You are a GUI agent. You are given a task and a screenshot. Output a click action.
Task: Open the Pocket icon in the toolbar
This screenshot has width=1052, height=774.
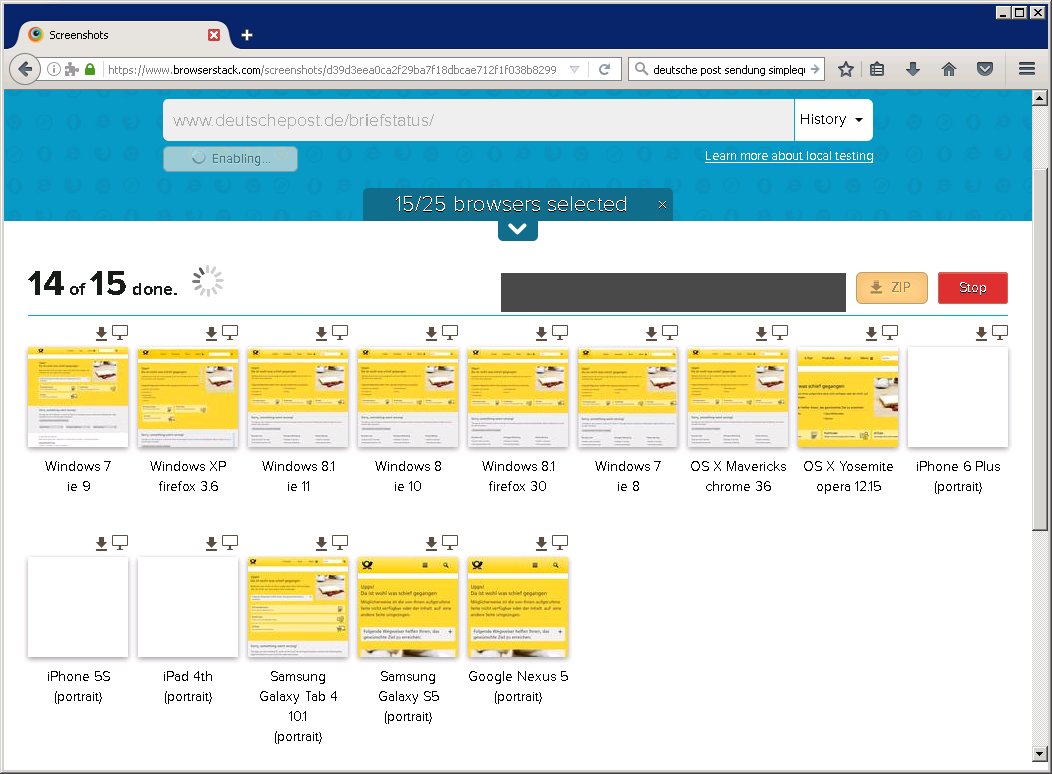click(984, 69)
